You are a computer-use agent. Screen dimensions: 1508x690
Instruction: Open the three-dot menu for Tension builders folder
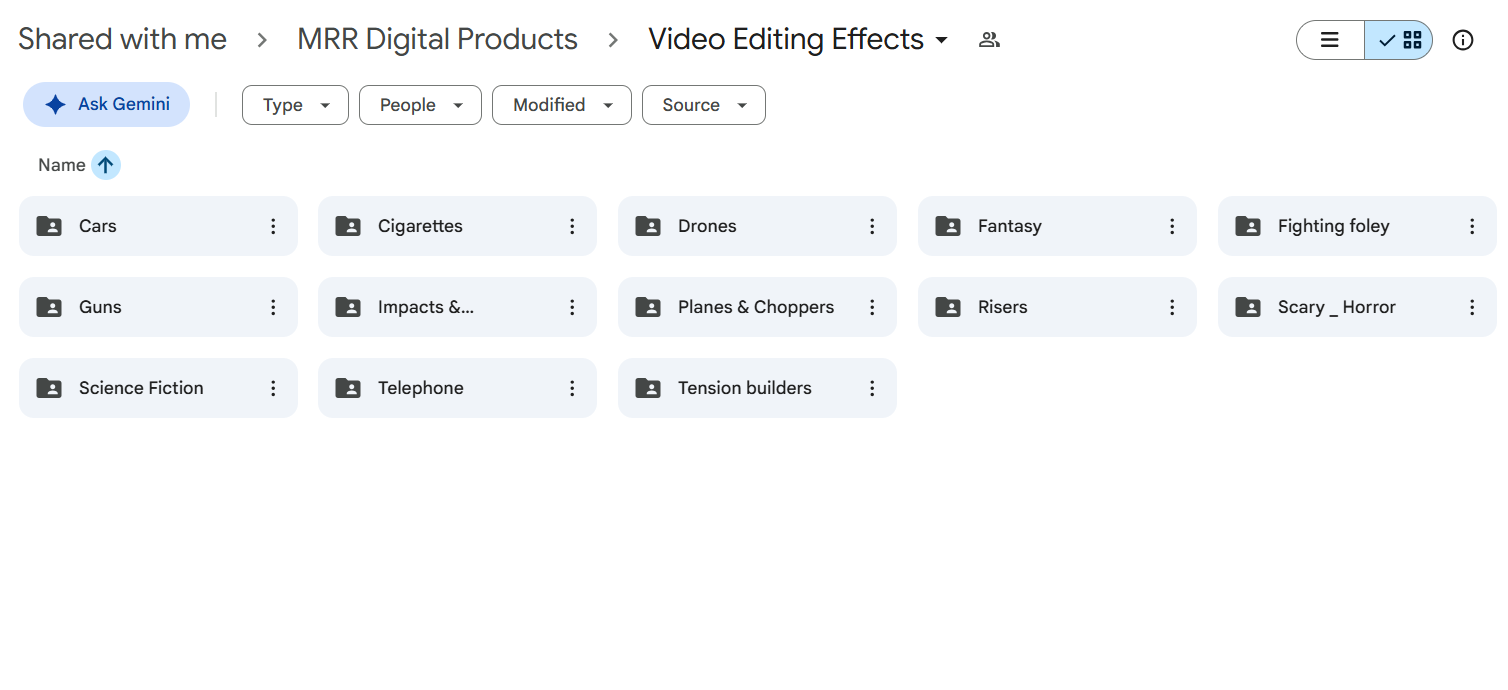pyautogui.click(x=872, y=388)
